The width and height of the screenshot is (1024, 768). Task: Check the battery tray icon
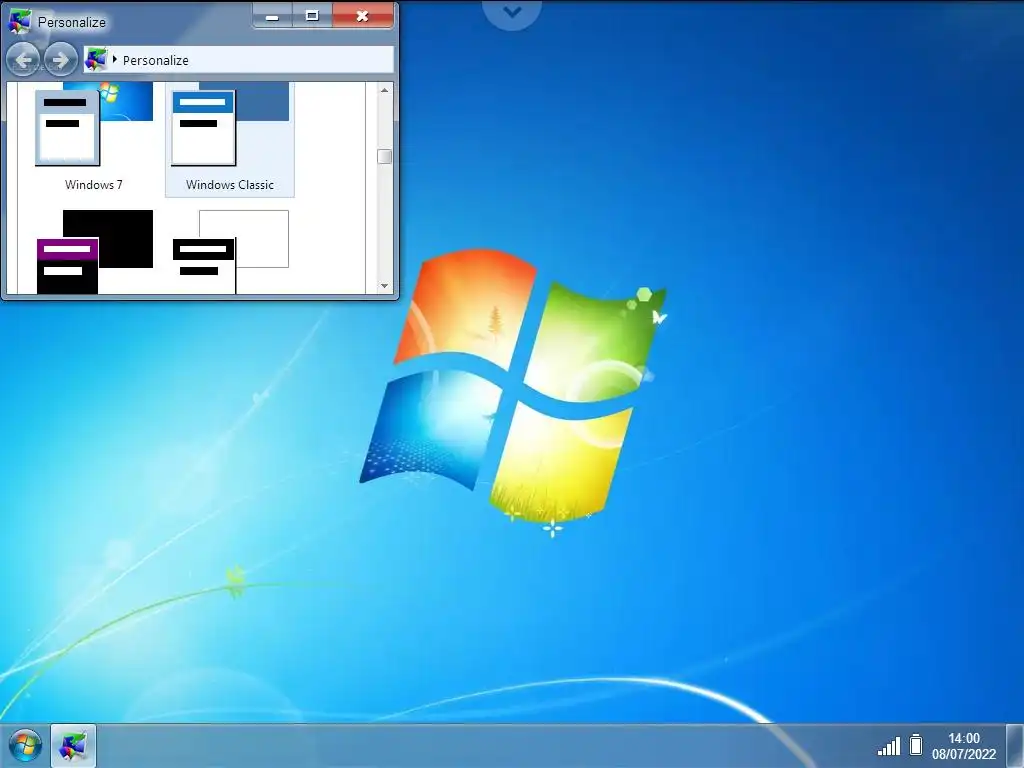(916, 744)
